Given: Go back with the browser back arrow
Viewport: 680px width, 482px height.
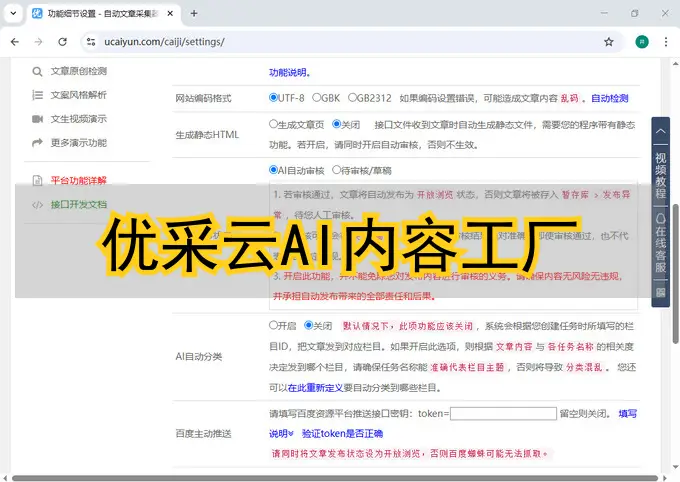Looking at the screenshot, I should (14, 42).
